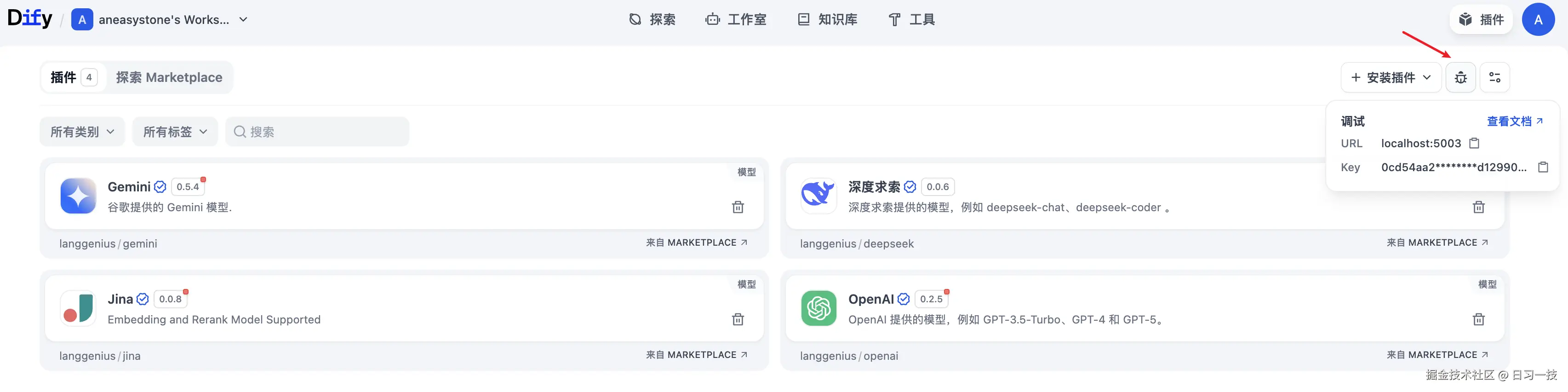The image size is (1568, 392).
Task: Open the 工具 navigation item
Action: 911,19
